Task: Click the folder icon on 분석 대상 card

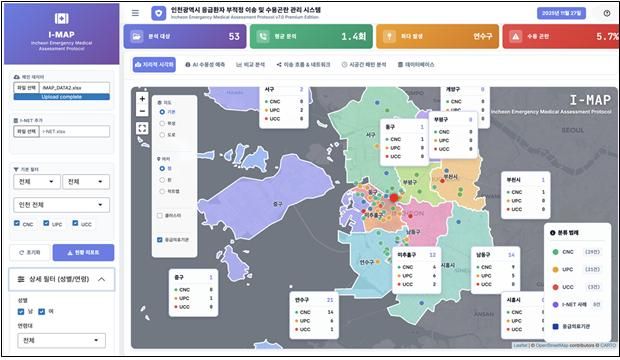Action: (136, 36)
